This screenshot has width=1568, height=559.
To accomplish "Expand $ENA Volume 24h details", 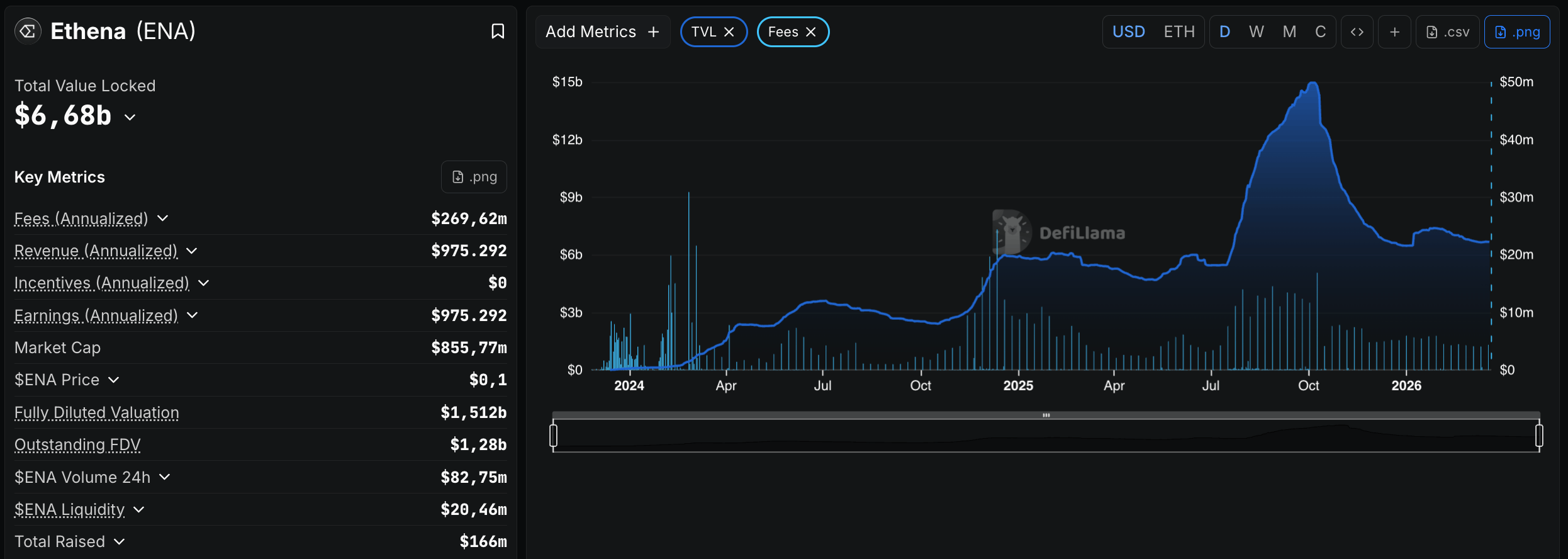I will pos(165,477).
